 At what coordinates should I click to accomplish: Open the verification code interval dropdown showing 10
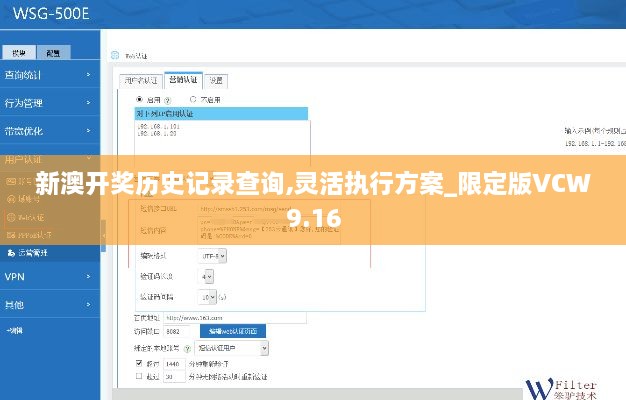tap(207, 297)
